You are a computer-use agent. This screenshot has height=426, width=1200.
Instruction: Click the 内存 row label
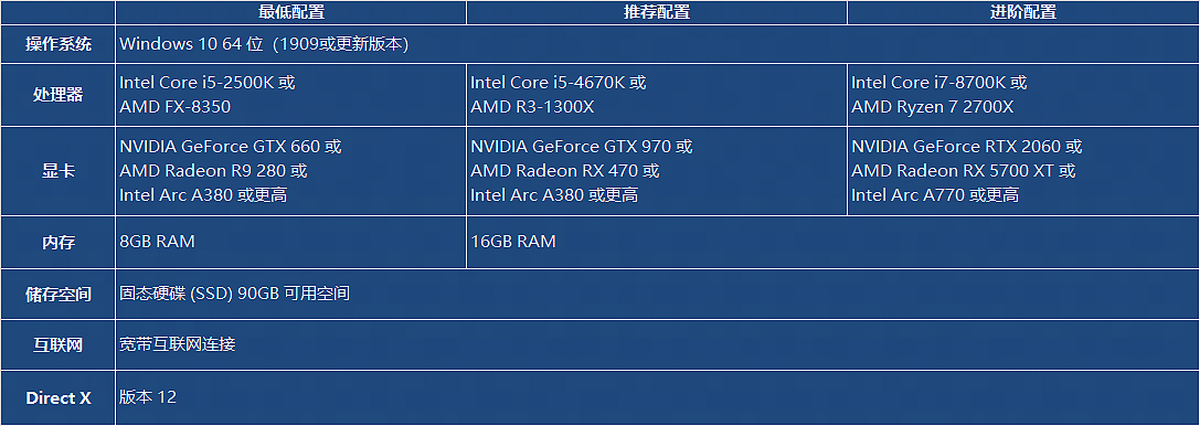coord(58,243)
